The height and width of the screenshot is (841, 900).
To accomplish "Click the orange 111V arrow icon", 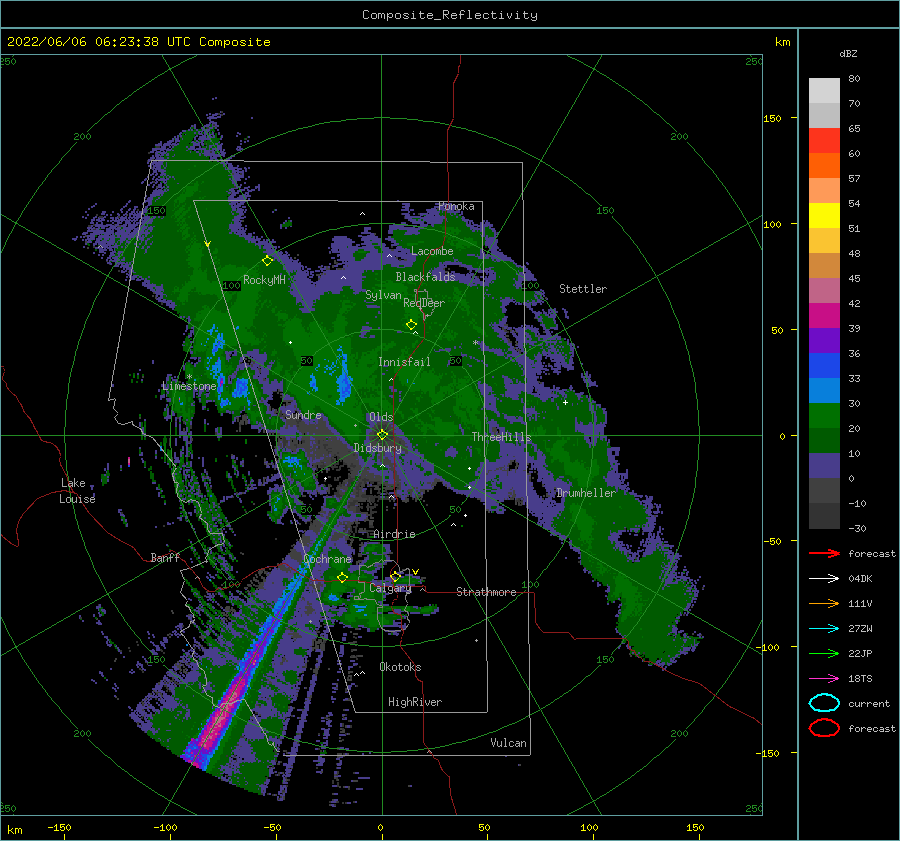I will (x=824, y=603).
